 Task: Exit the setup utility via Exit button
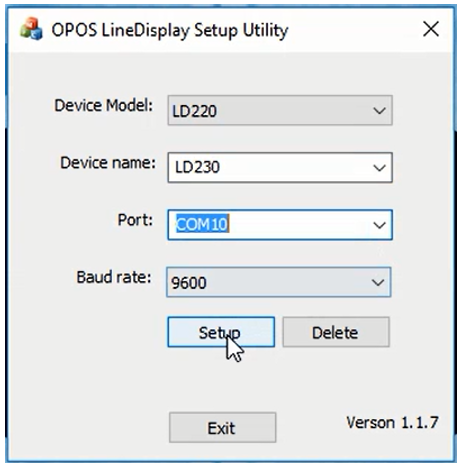pos(222,428)
